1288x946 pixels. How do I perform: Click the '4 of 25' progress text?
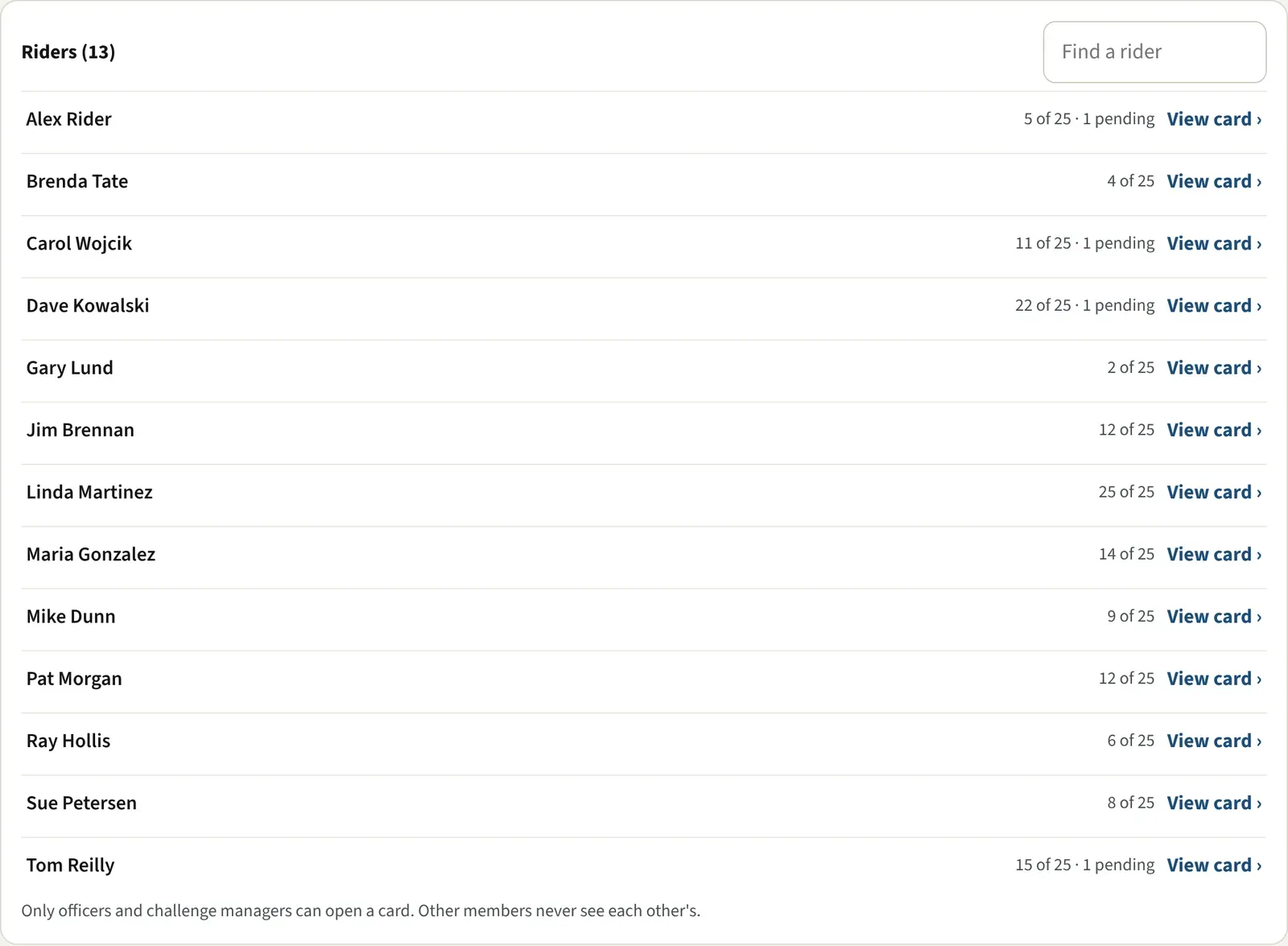[1131, 181]
